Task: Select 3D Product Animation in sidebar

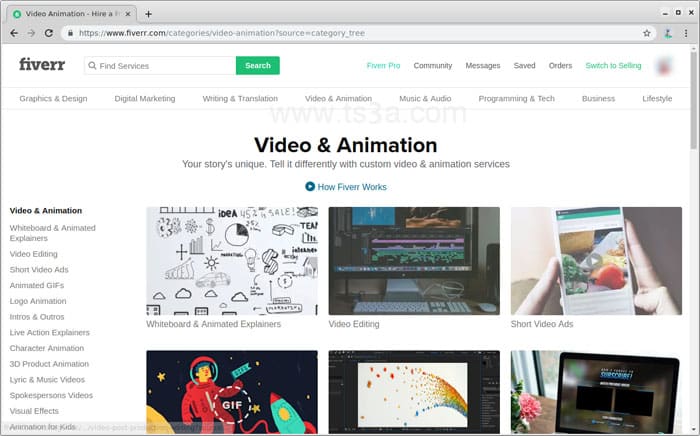Action: click(x=49, y=364)
